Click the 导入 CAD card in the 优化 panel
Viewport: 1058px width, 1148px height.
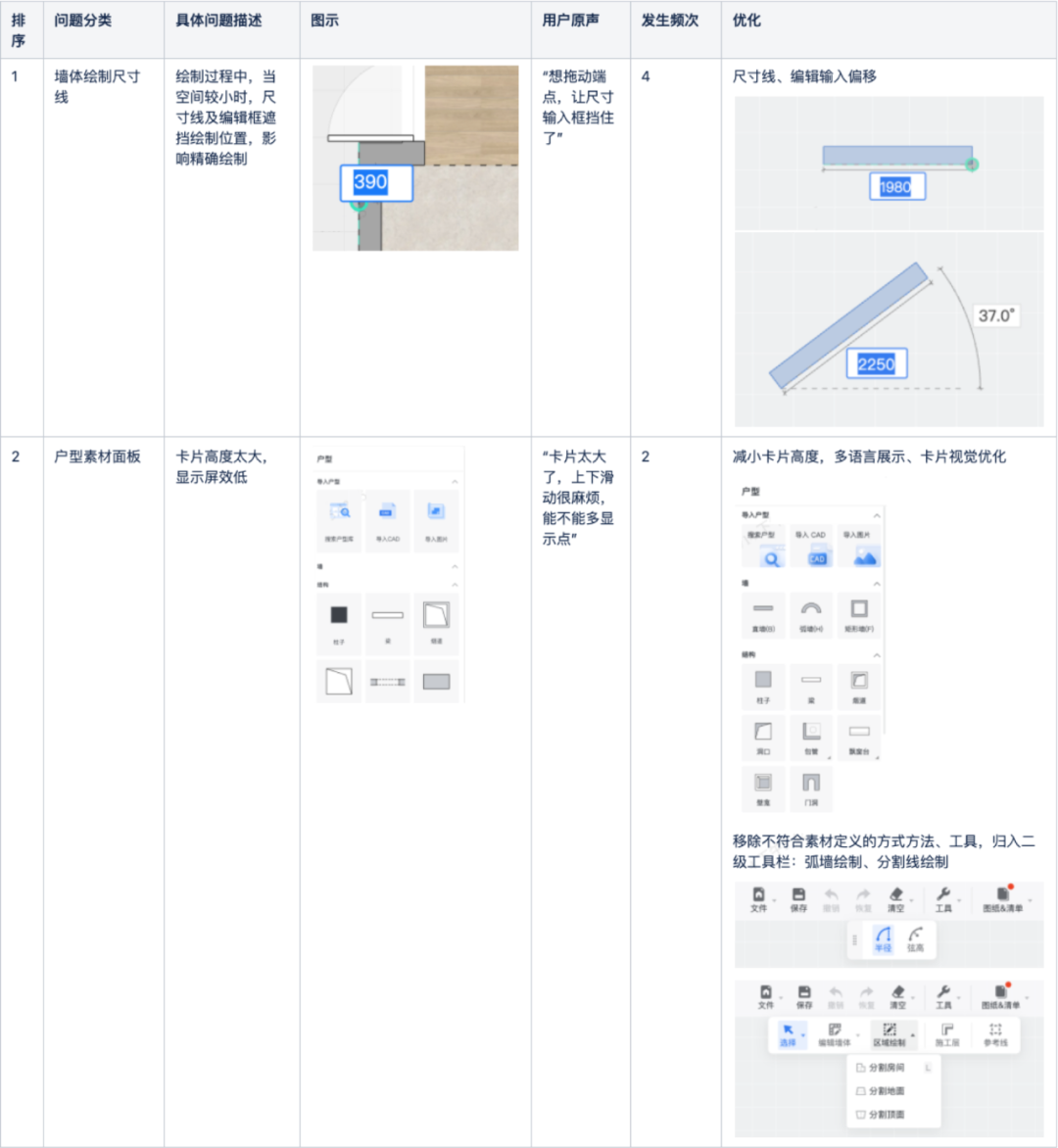point(810,547)
